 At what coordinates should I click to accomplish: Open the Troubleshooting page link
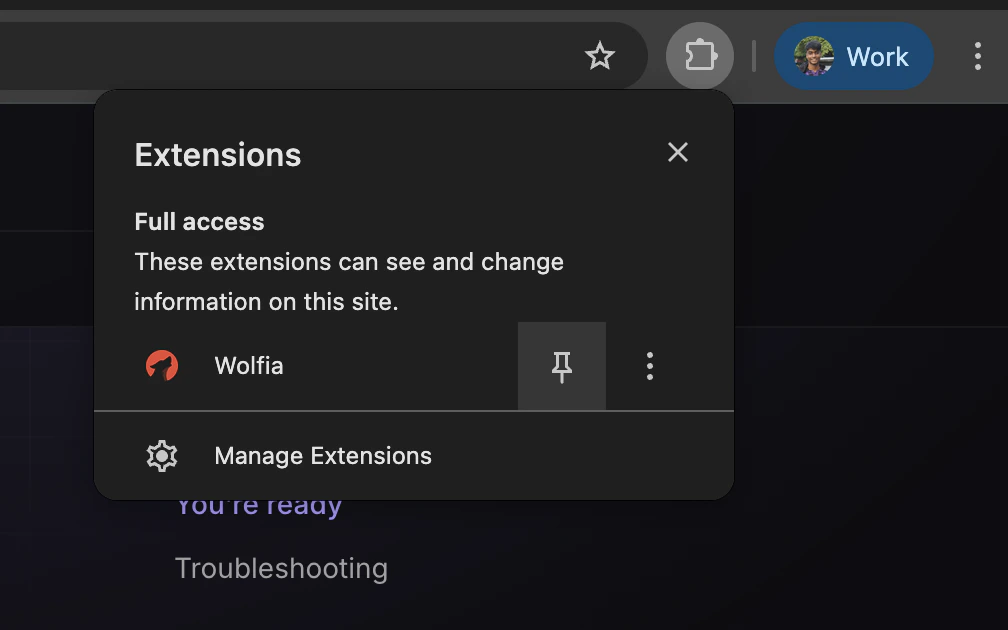(x=281, y=568)
